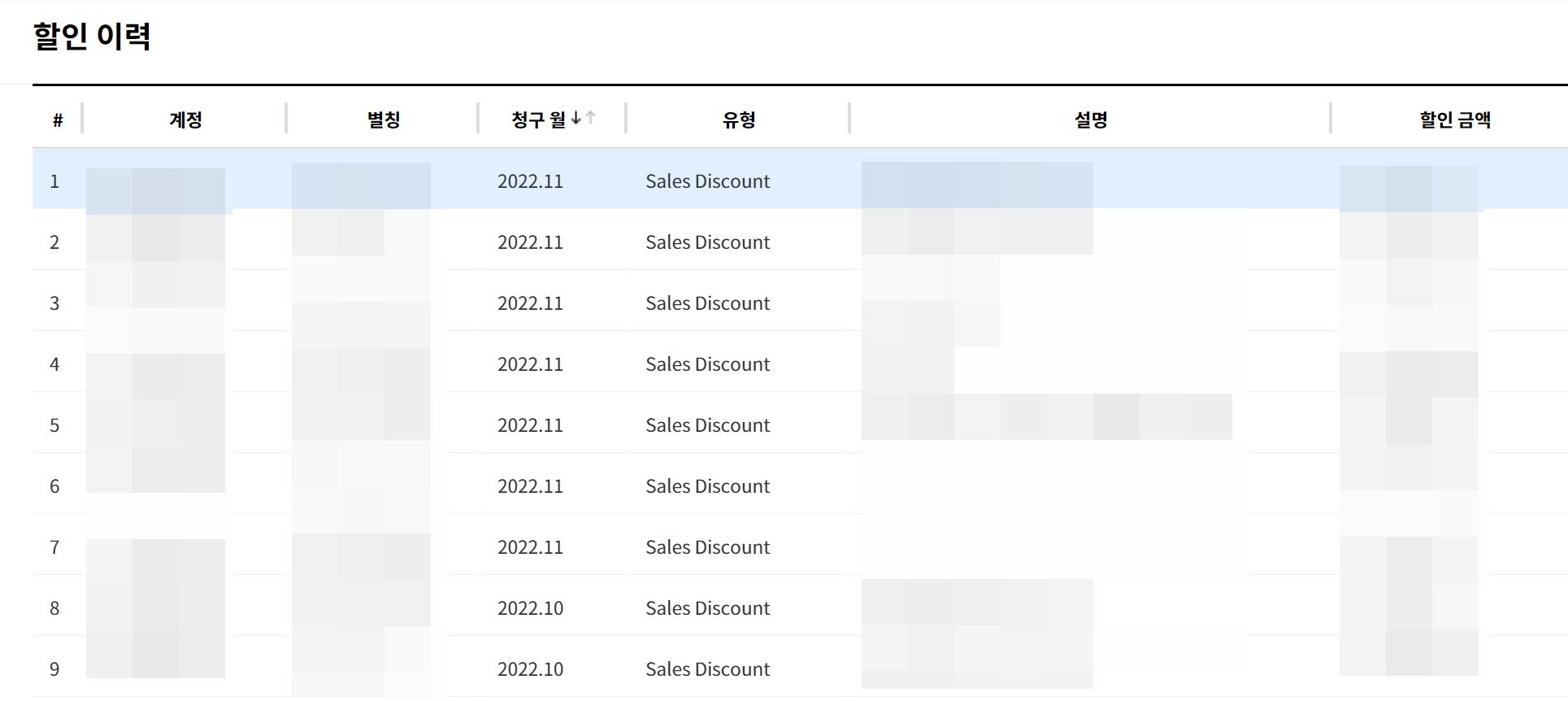Click Sales Discount in row 5

[x=707, y=425]
